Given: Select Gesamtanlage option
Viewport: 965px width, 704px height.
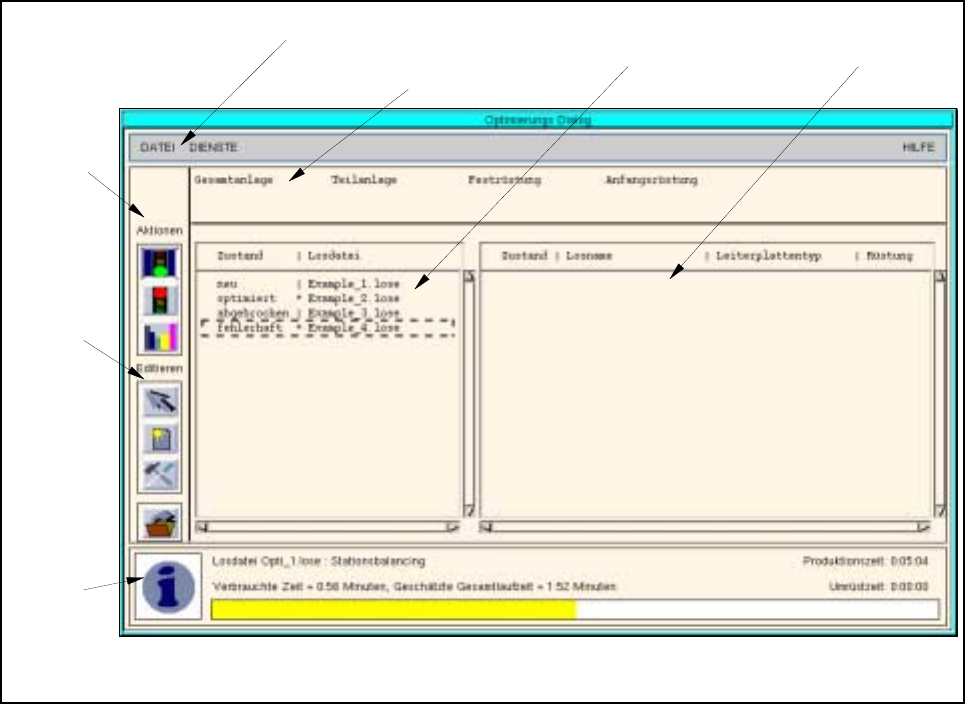Looking at the screenshot, I should coord(234,180).
